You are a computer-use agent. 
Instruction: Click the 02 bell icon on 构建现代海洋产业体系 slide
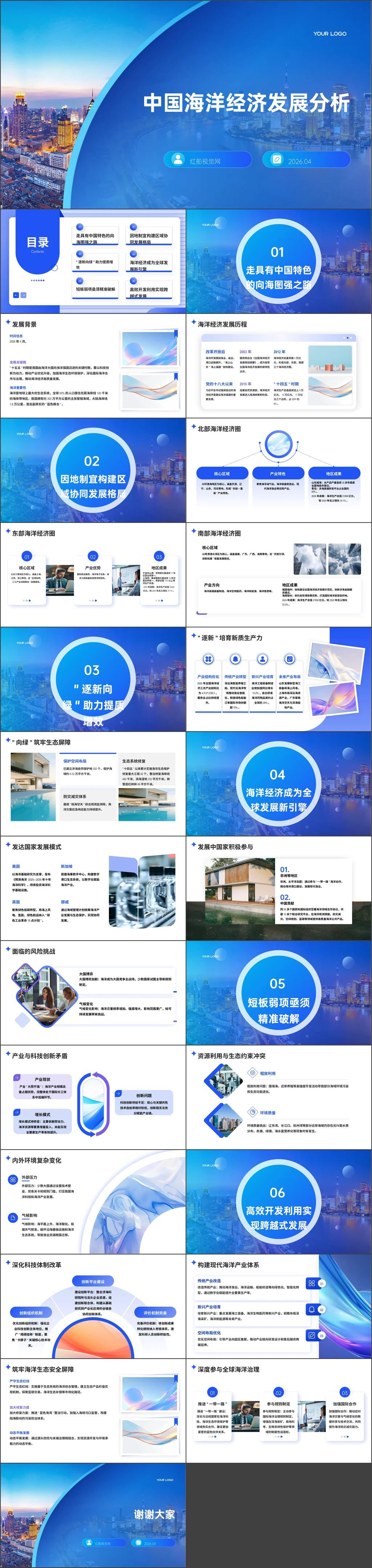click(312, 1309)
